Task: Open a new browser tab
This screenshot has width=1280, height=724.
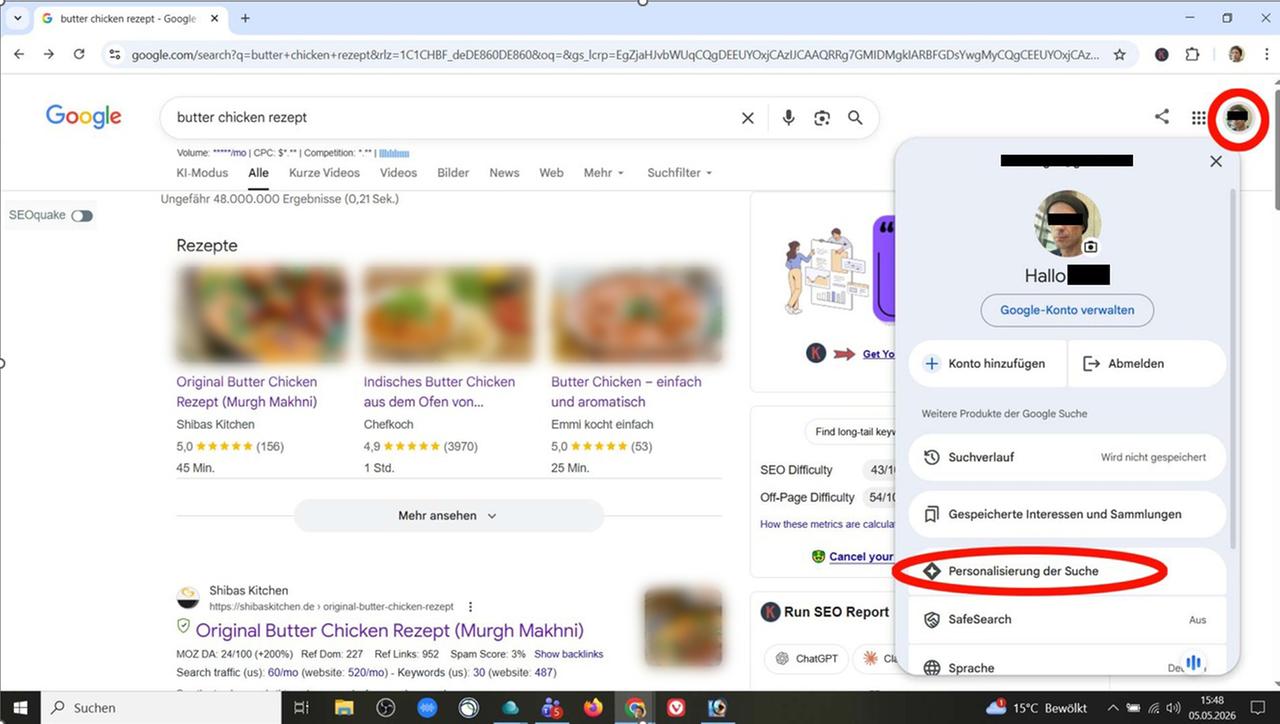Action: point(245,18)
